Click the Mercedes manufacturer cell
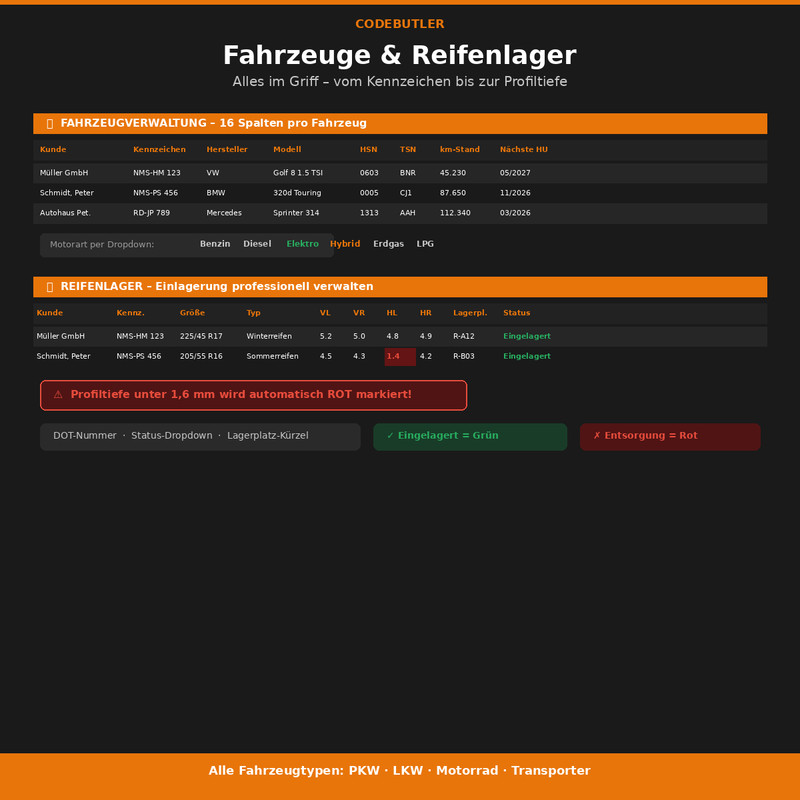Image resolution: width=800 pixels, height=800 pixels. [x=224, y=213]
